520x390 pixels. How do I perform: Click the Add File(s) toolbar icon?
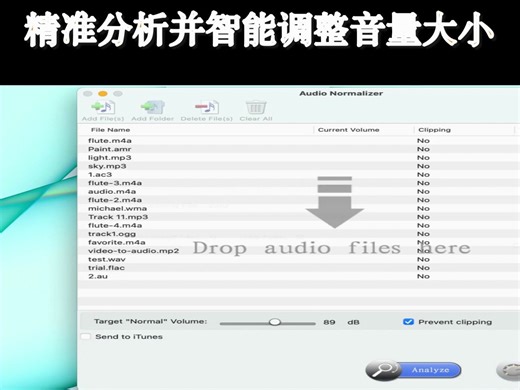[x=103, y=107]
